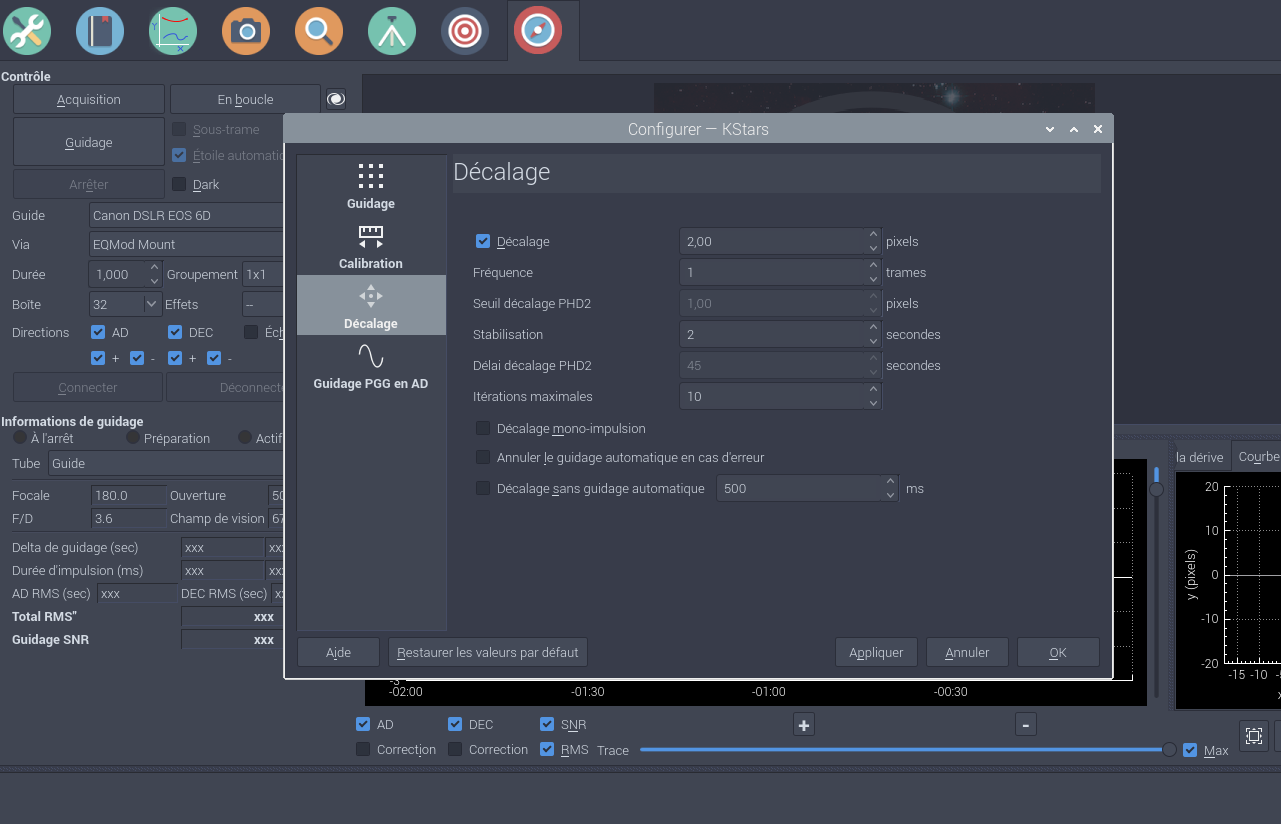1281x824 pixels.
Task: Confirm the dialog with OK
Action: point(1058,652)
